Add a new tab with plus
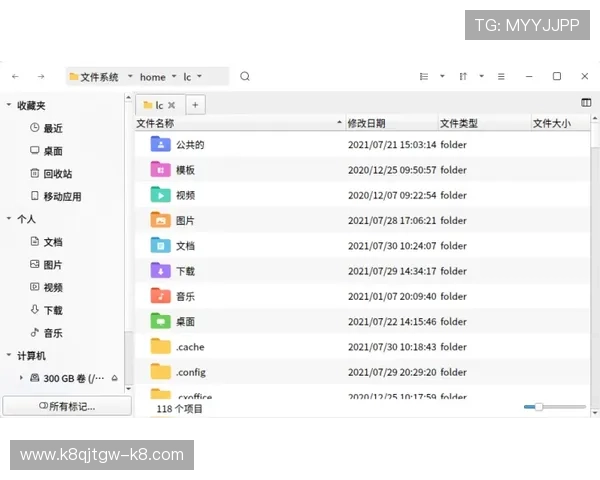600x480 pixels. 195,105
